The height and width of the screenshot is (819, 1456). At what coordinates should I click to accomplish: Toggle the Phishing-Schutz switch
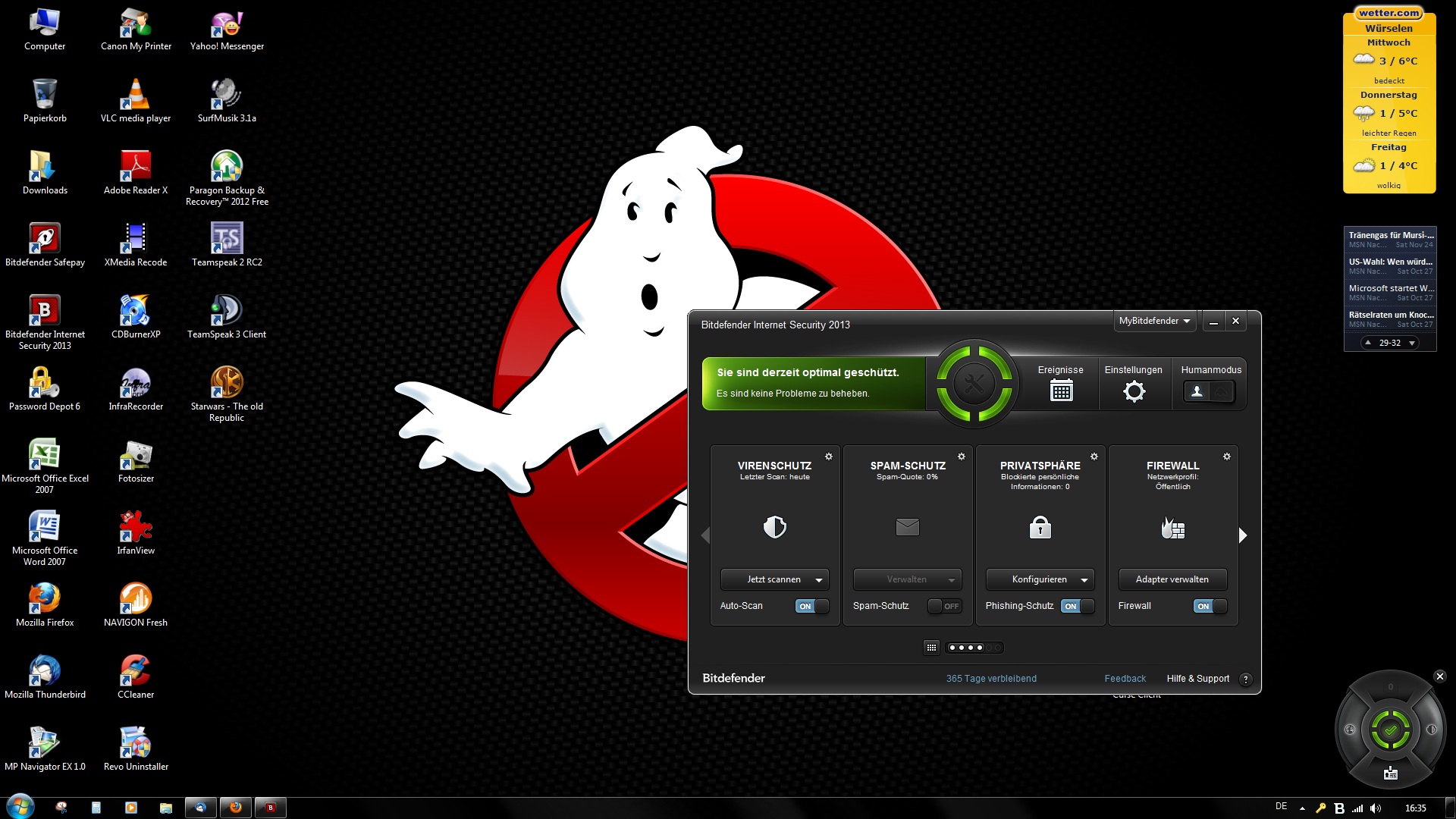(x=1077, y=606)
